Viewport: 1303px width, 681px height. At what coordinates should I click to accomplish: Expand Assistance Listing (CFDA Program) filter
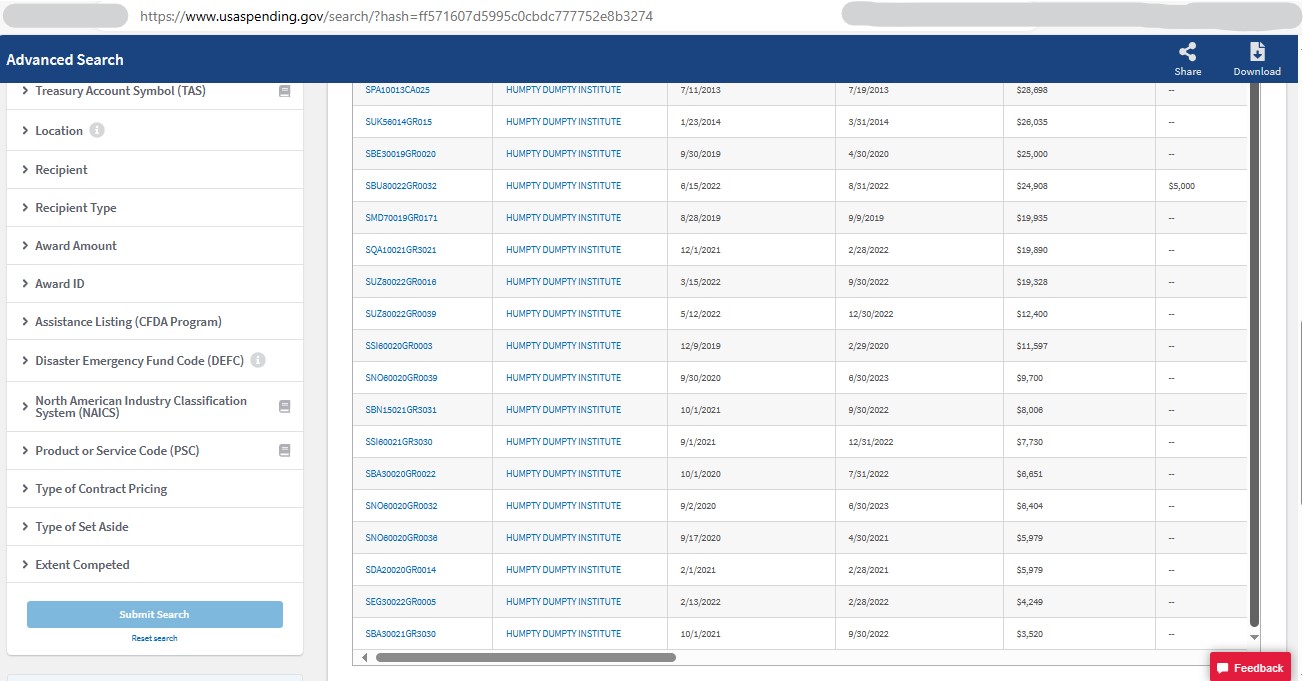[x=128, y=322]
